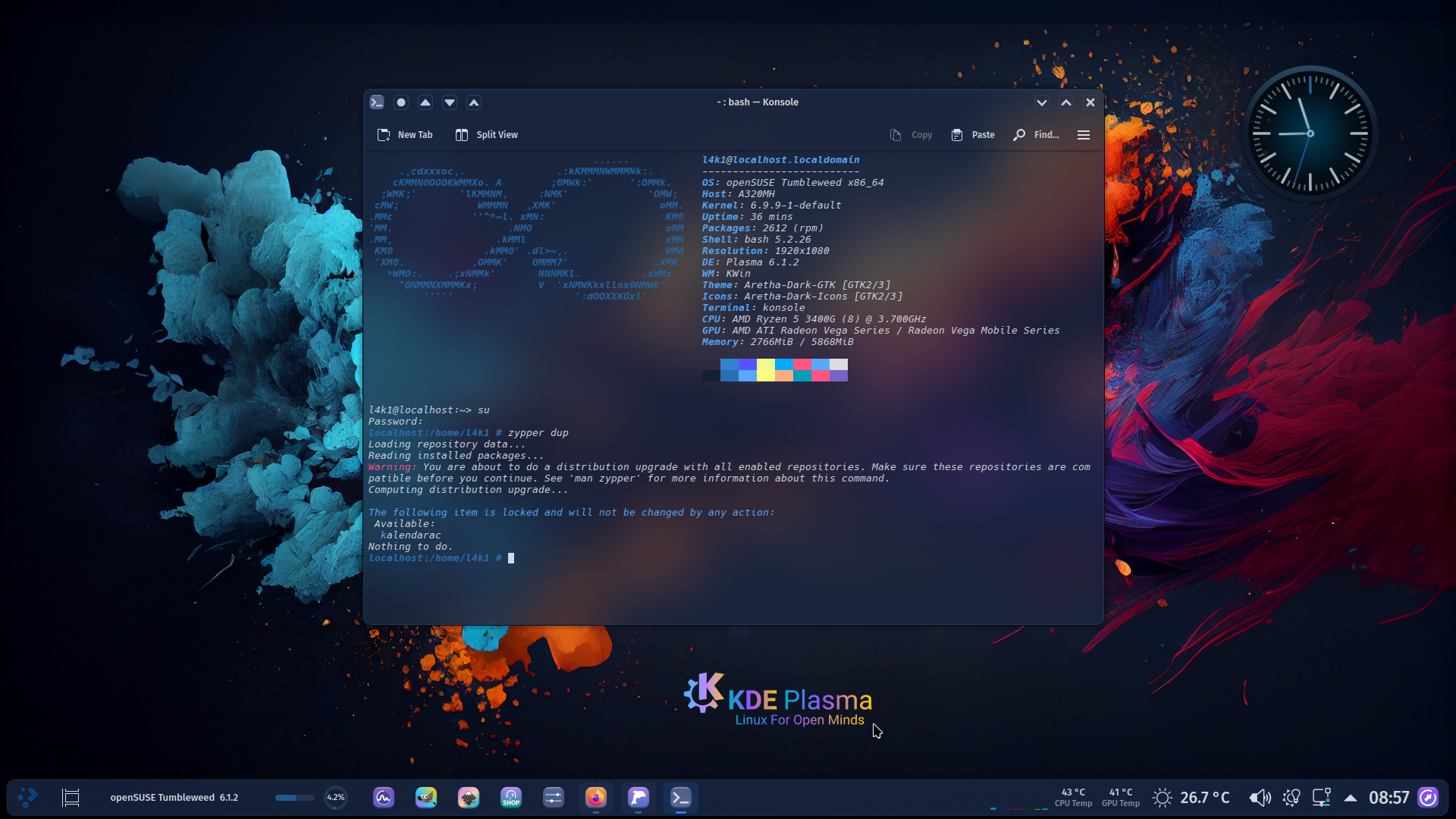Toggle keep-above triangle button in Konsole titlebar
Viewport: 1456px width, 819px height.
coord(425,102)
